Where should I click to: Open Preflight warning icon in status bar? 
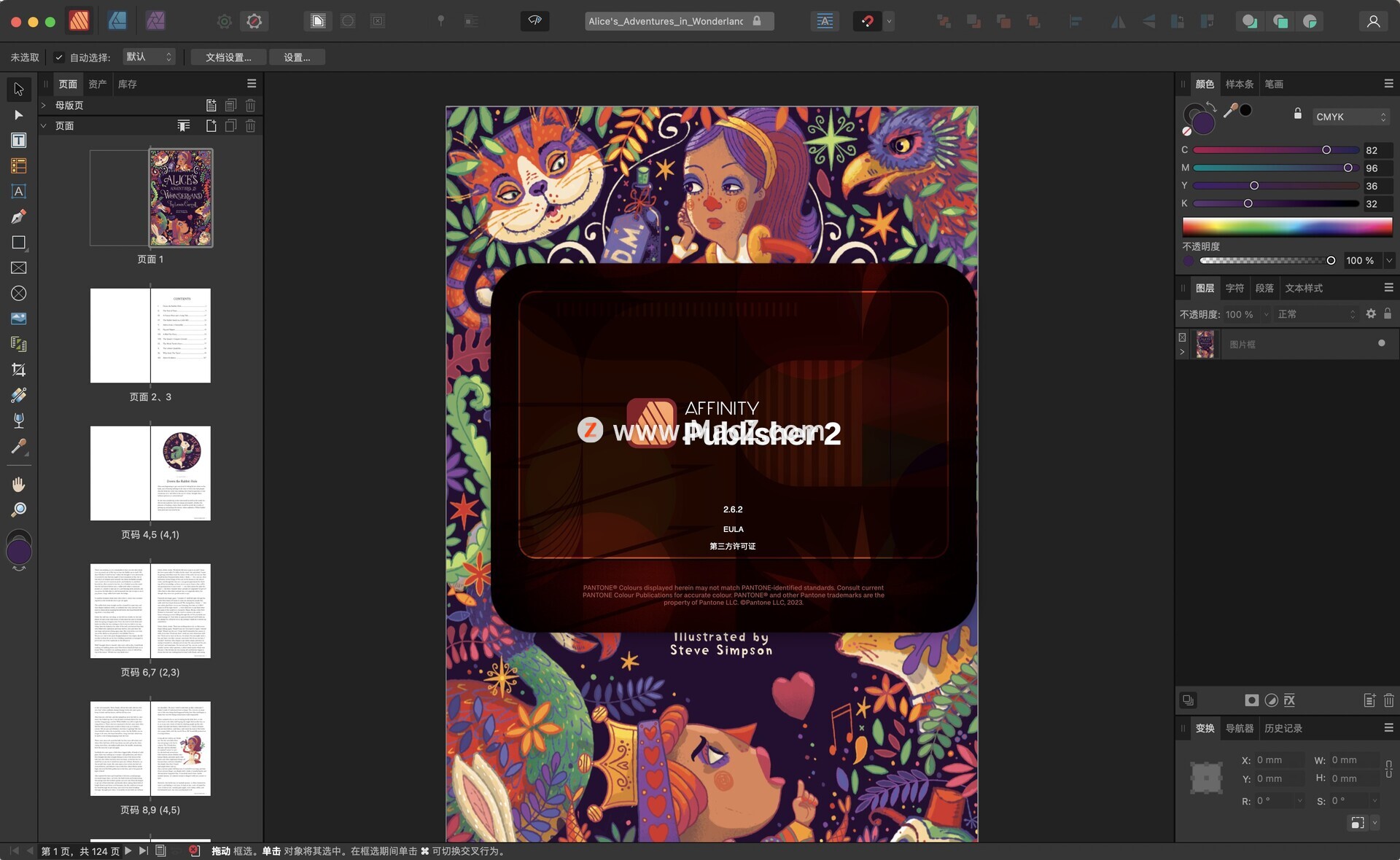[x=195, y=851]
